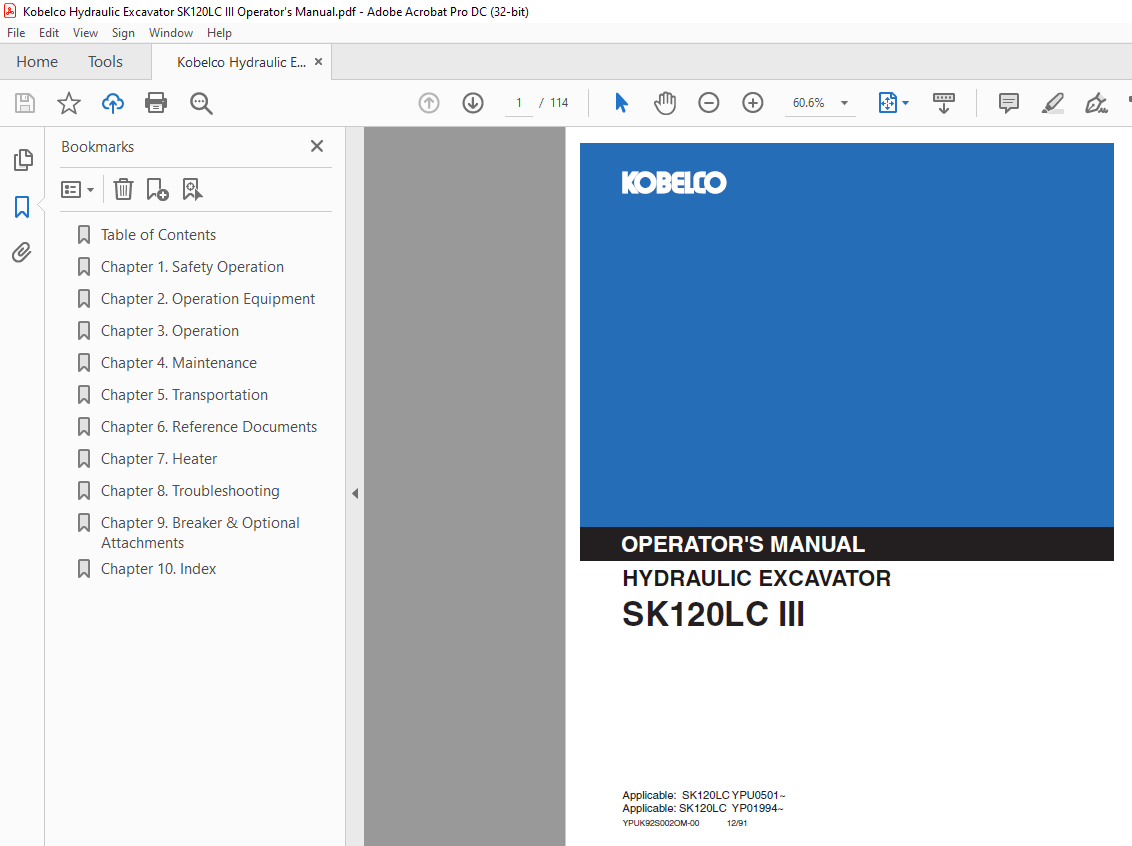This screenshot has height=846, width=1132.
Task: Jump to Table of Contents bookmark
Action: [x=158, y=235]
